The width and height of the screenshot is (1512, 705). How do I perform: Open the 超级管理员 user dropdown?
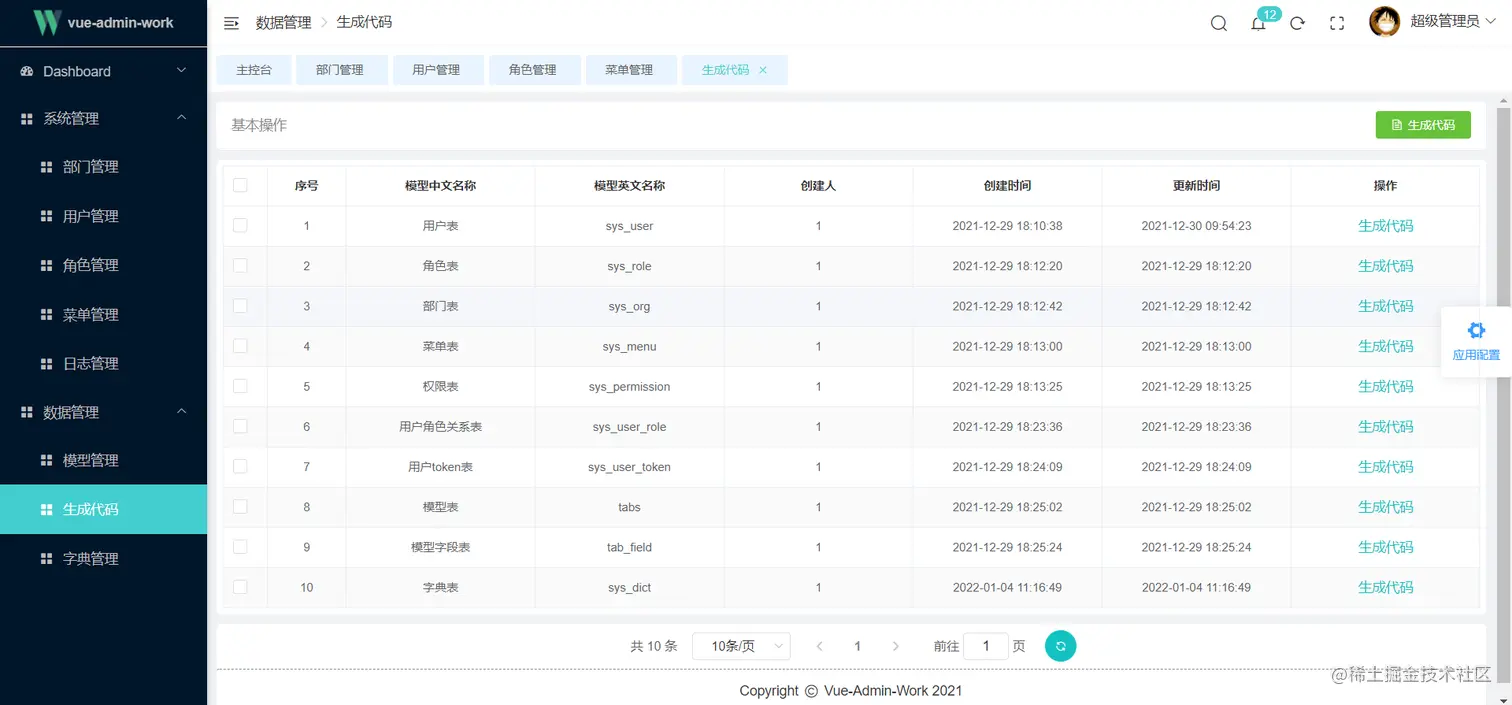(1451, 21)
